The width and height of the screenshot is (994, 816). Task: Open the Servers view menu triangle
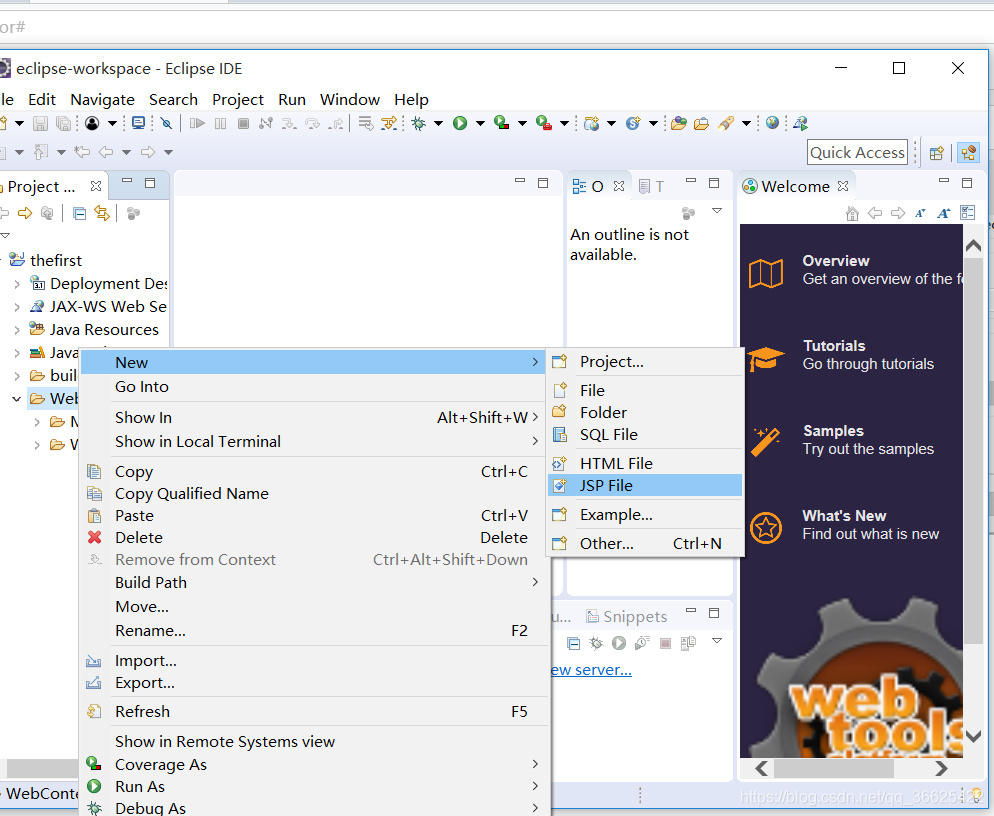pos(717,641)
